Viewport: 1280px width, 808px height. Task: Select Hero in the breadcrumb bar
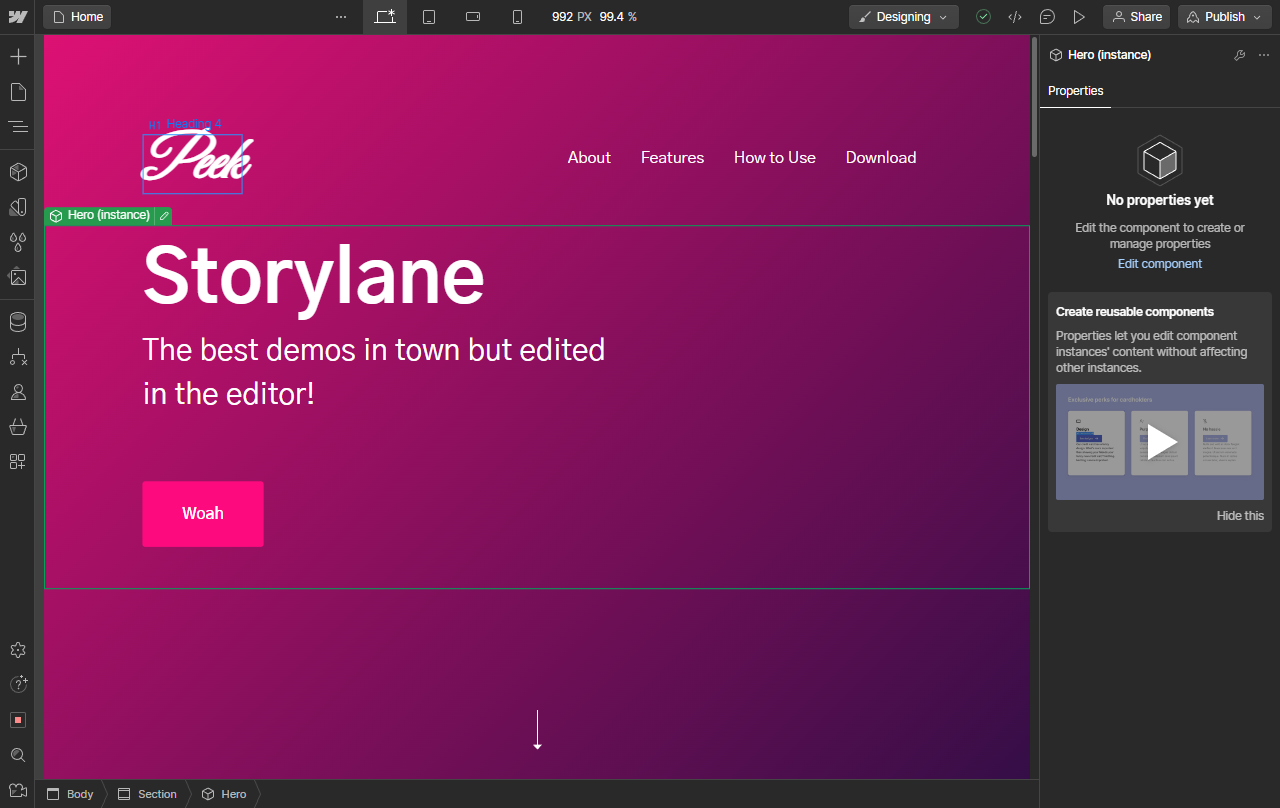[x=224, y=794]
